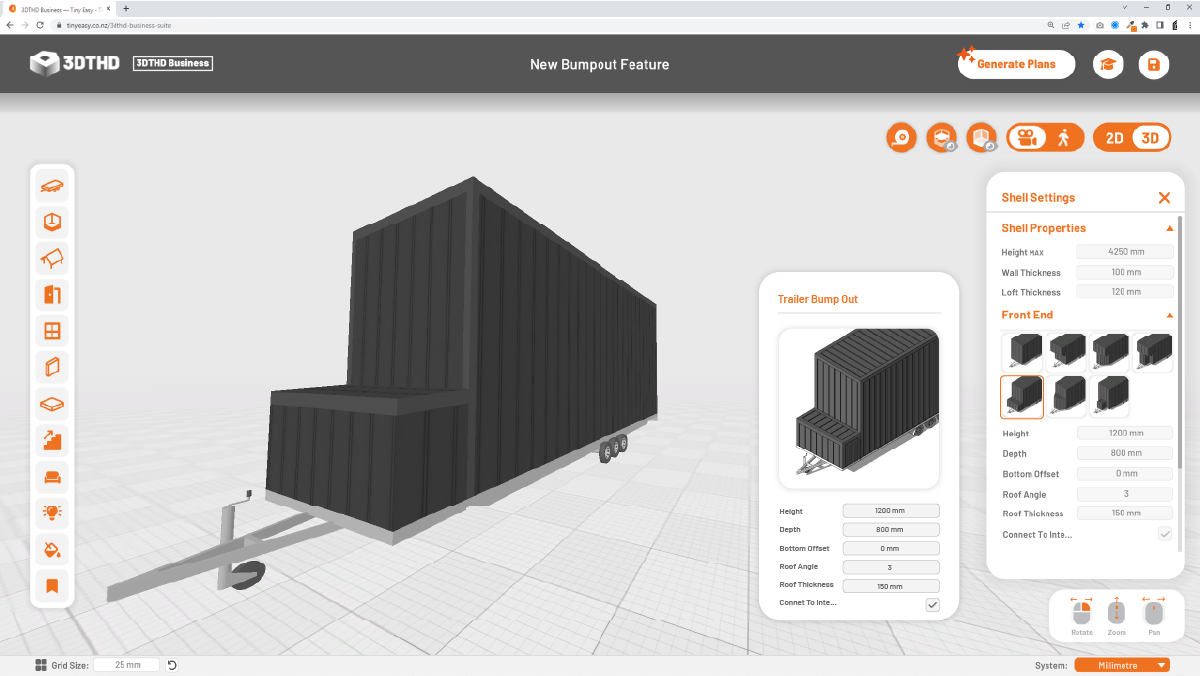This screenshot has height=676, width=1200.
Task: Open the lighting bulb tool icon
Action: click(52, 513)
